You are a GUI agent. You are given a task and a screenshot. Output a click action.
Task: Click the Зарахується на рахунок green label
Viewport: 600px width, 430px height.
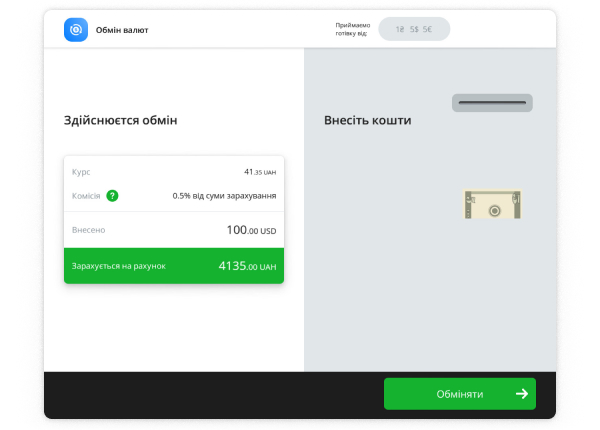tap(118, 266)
